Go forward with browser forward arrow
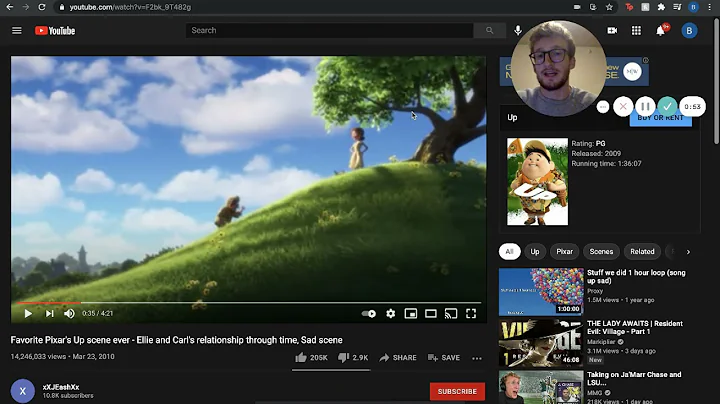This screenshot has width=720, height=404. 26,7
